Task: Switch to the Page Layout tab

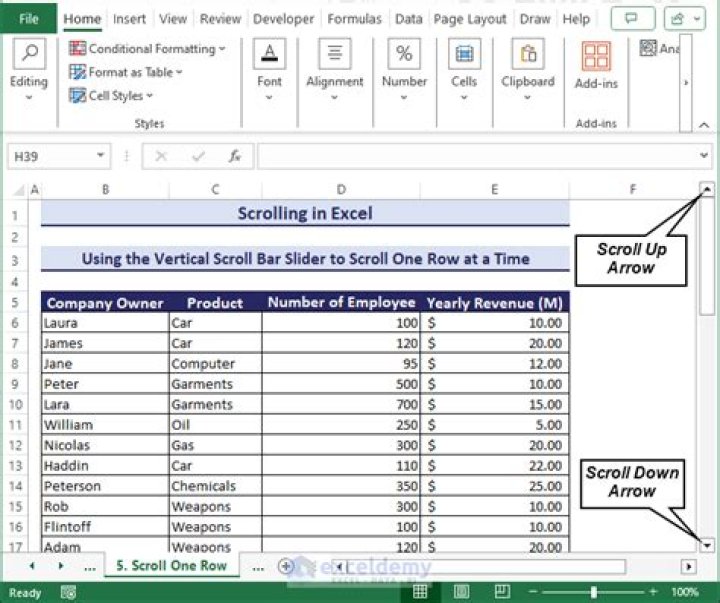Action: 470,19
